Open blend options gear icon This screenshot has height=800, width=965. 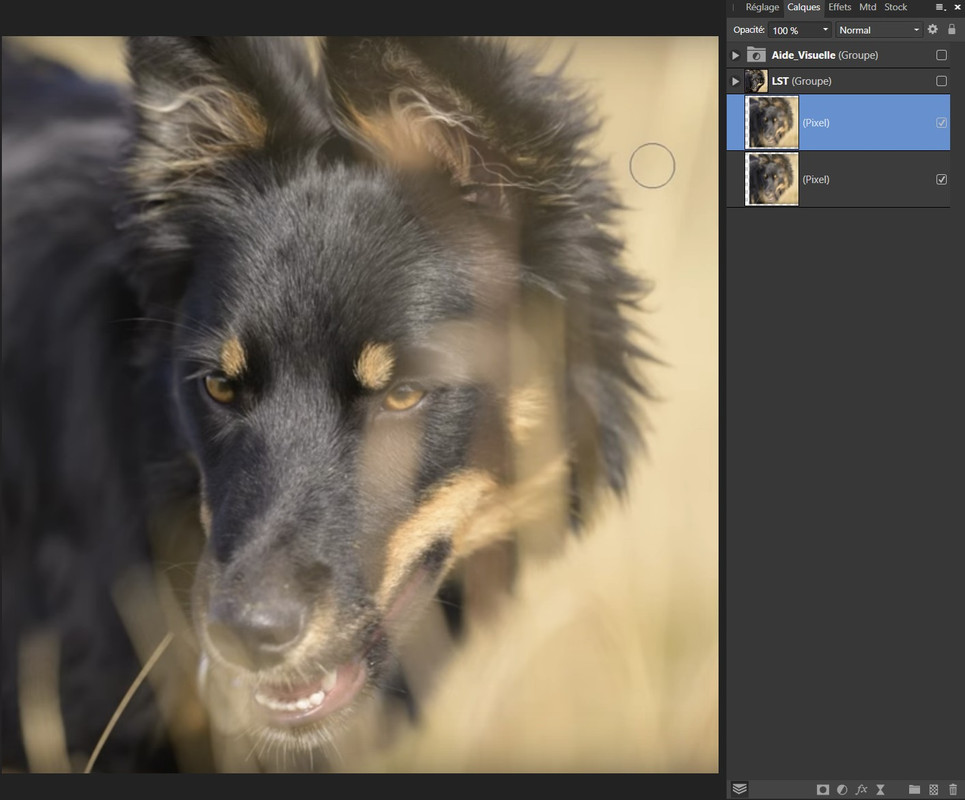click(x=932, y=30)
